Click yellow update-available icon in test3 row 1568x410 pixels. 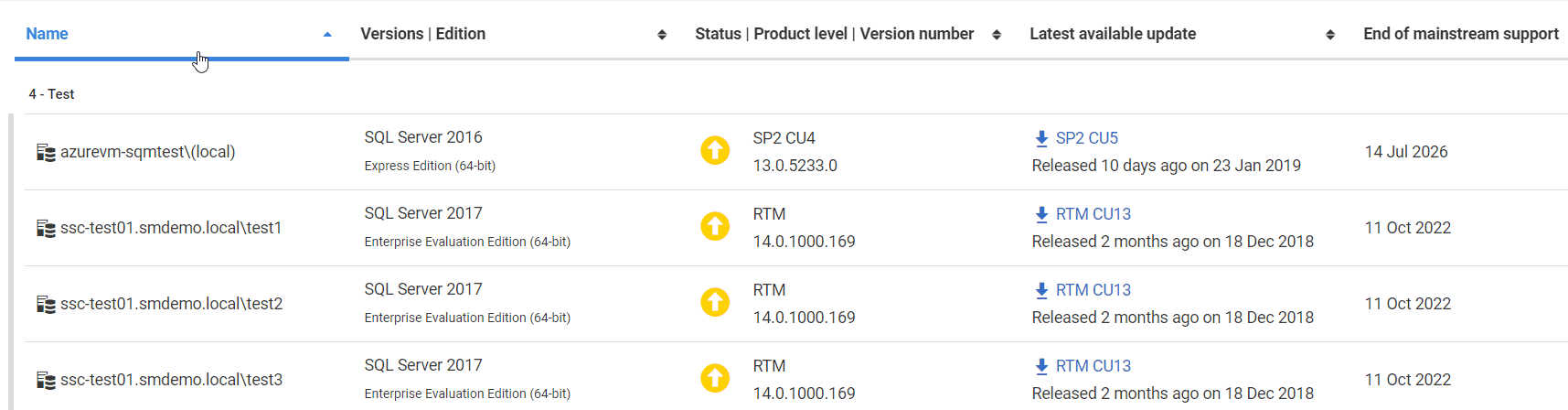715,378
